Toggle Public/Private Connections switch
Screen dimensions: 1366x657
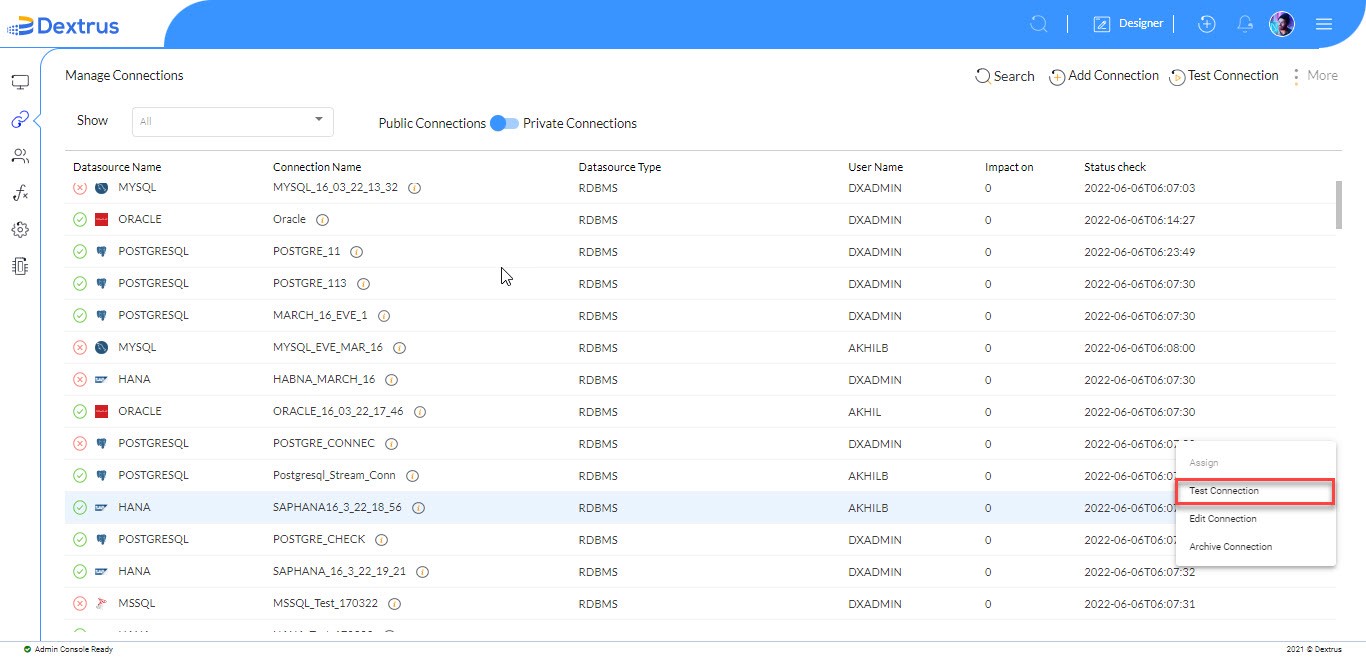point(504,123)
